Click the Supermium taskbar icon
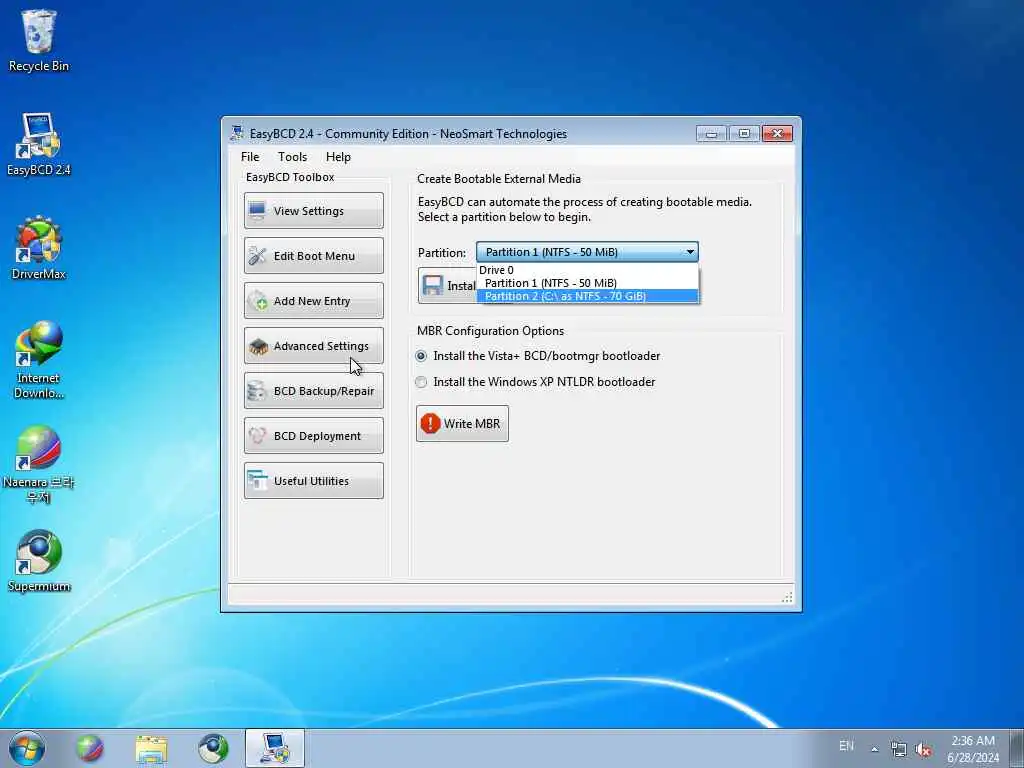Screen dimensions: 1024x768 [x=213, y=748]
